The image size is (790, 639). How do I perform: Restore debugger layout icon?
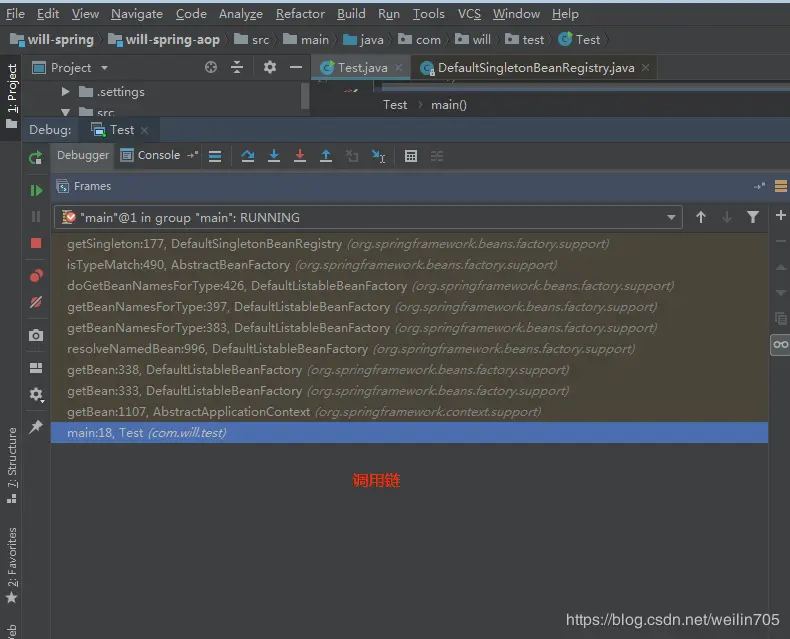[36, 368]
